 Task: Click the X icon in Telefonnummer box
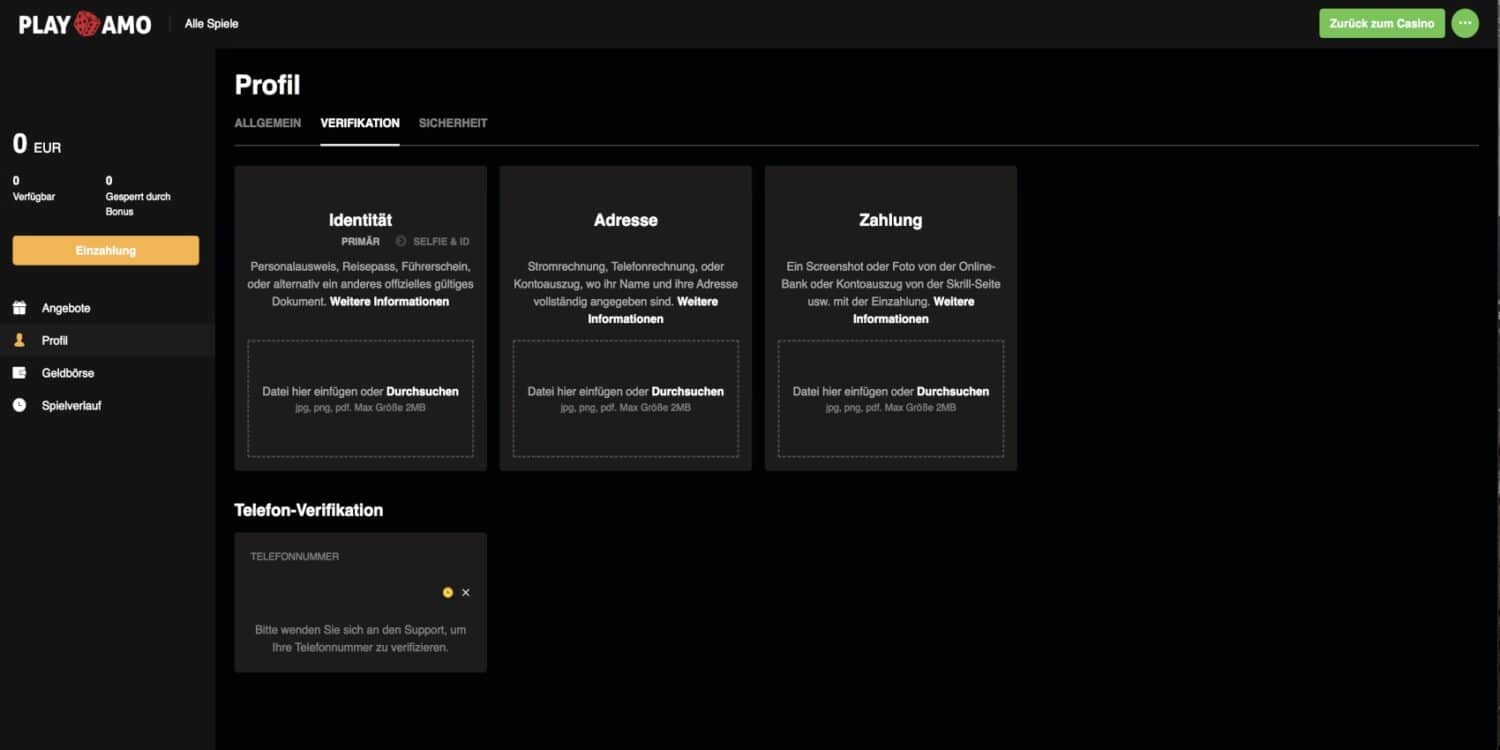(466, 593)
